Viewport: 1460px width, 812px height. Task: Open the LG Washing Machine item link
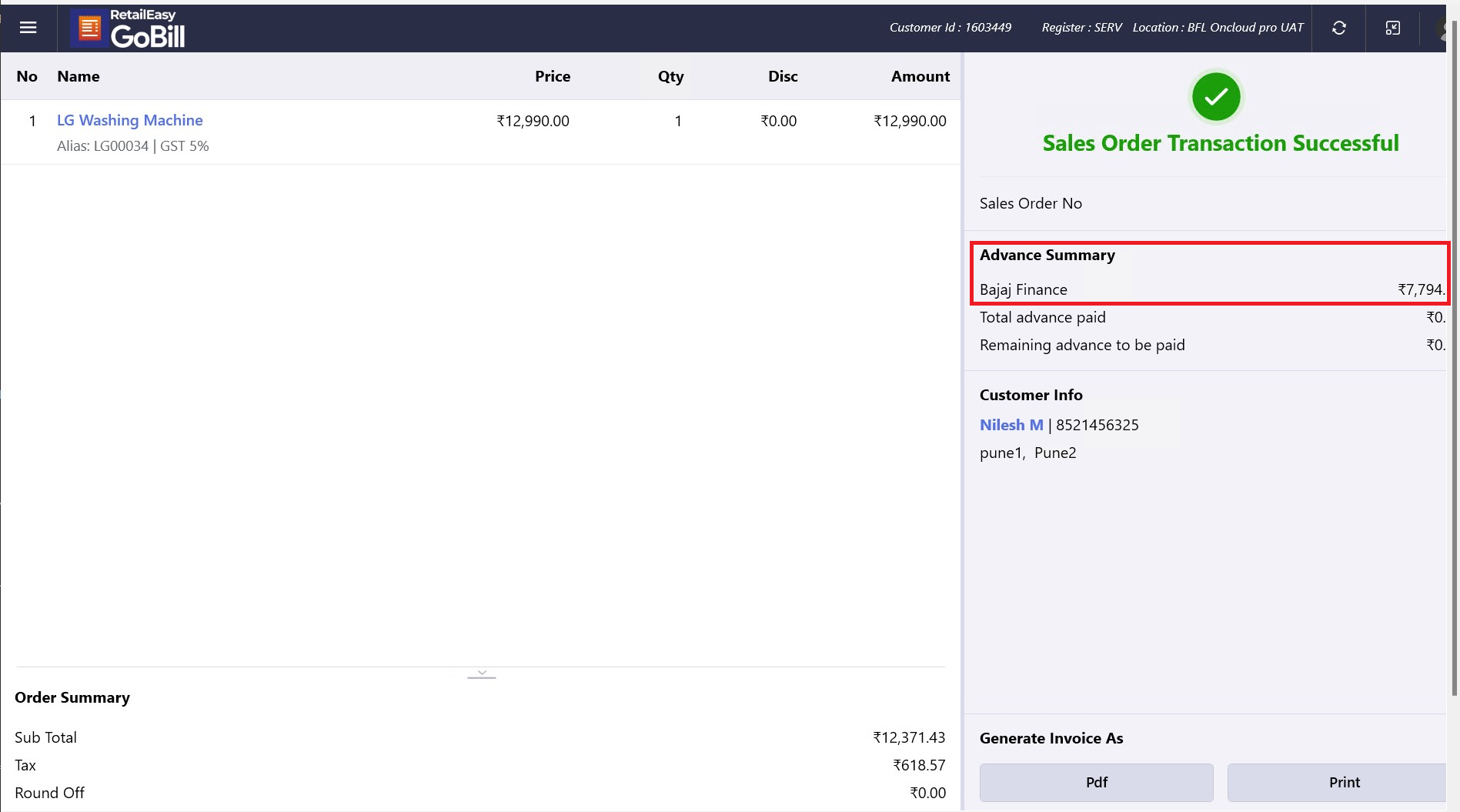[130, 120]
